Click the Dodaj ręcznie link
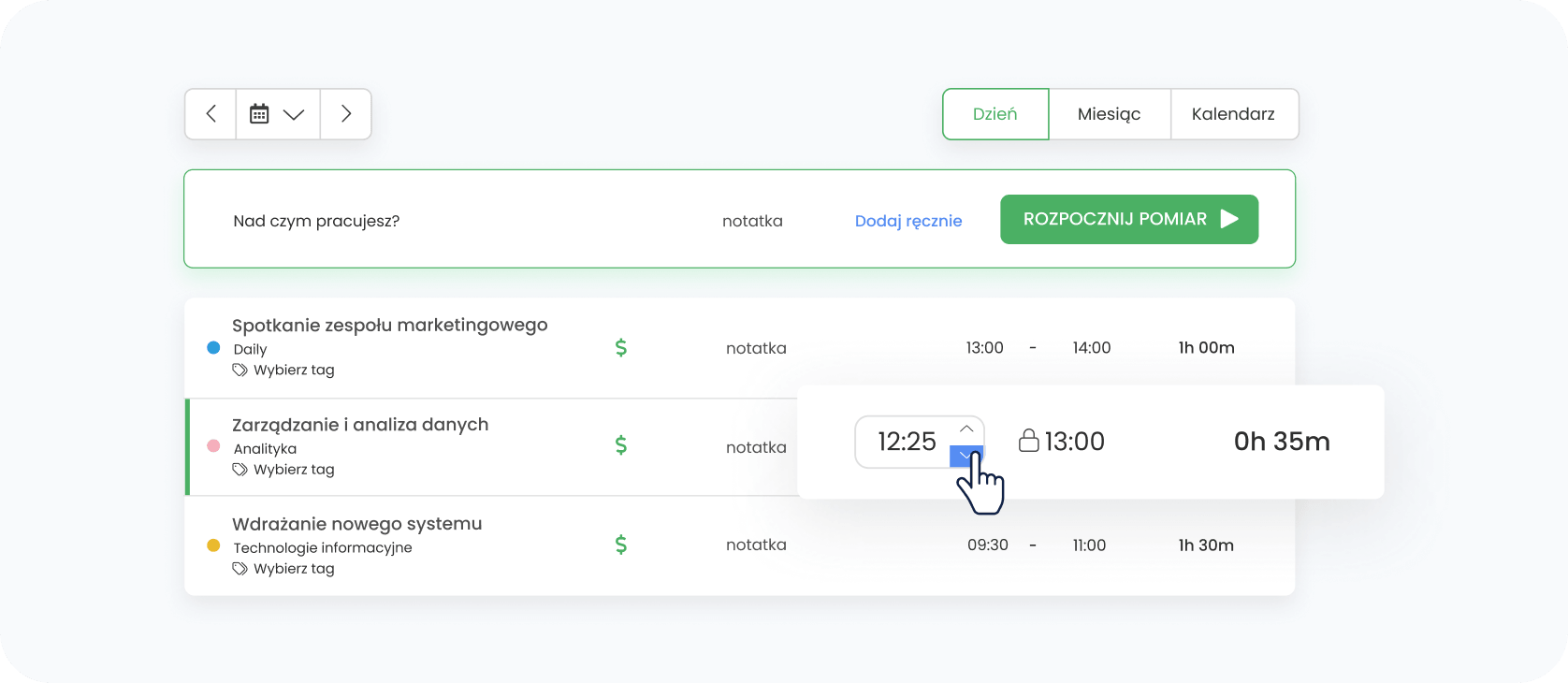1568x683 pixels. pyautogui.click(x=907, y=221)
